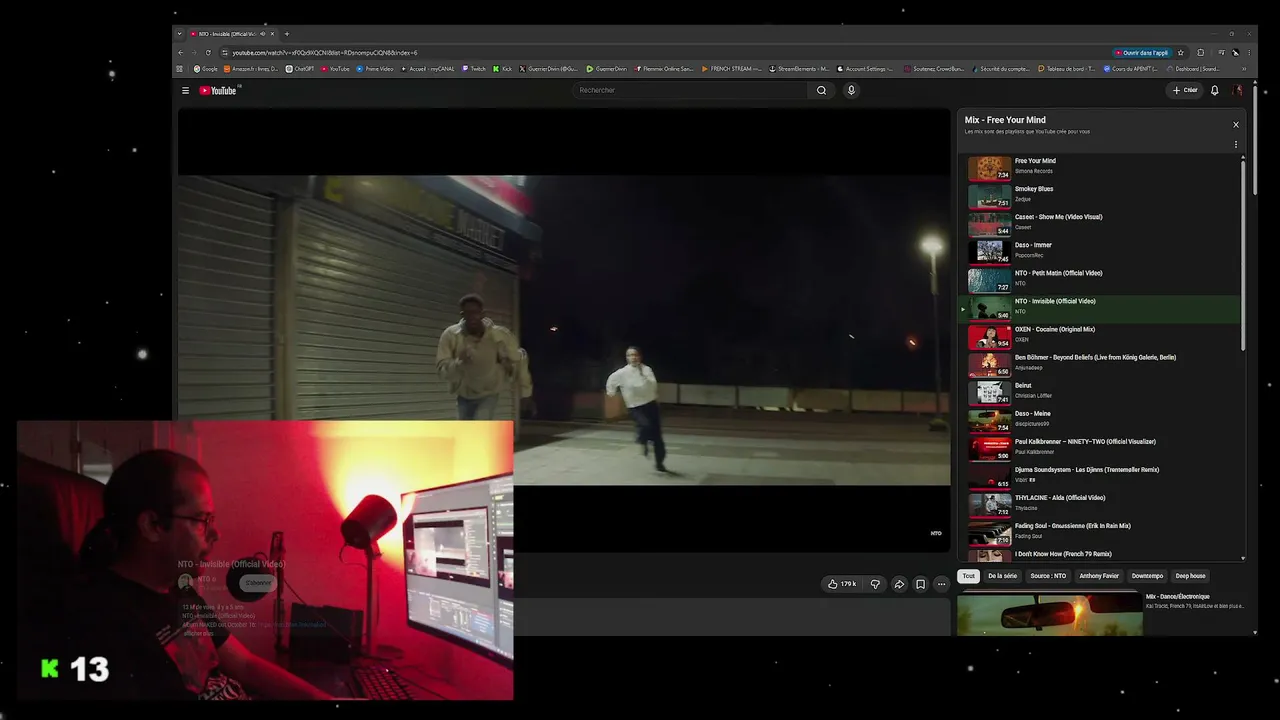Open the StreamElements bookmark

[x=798, y=69]
